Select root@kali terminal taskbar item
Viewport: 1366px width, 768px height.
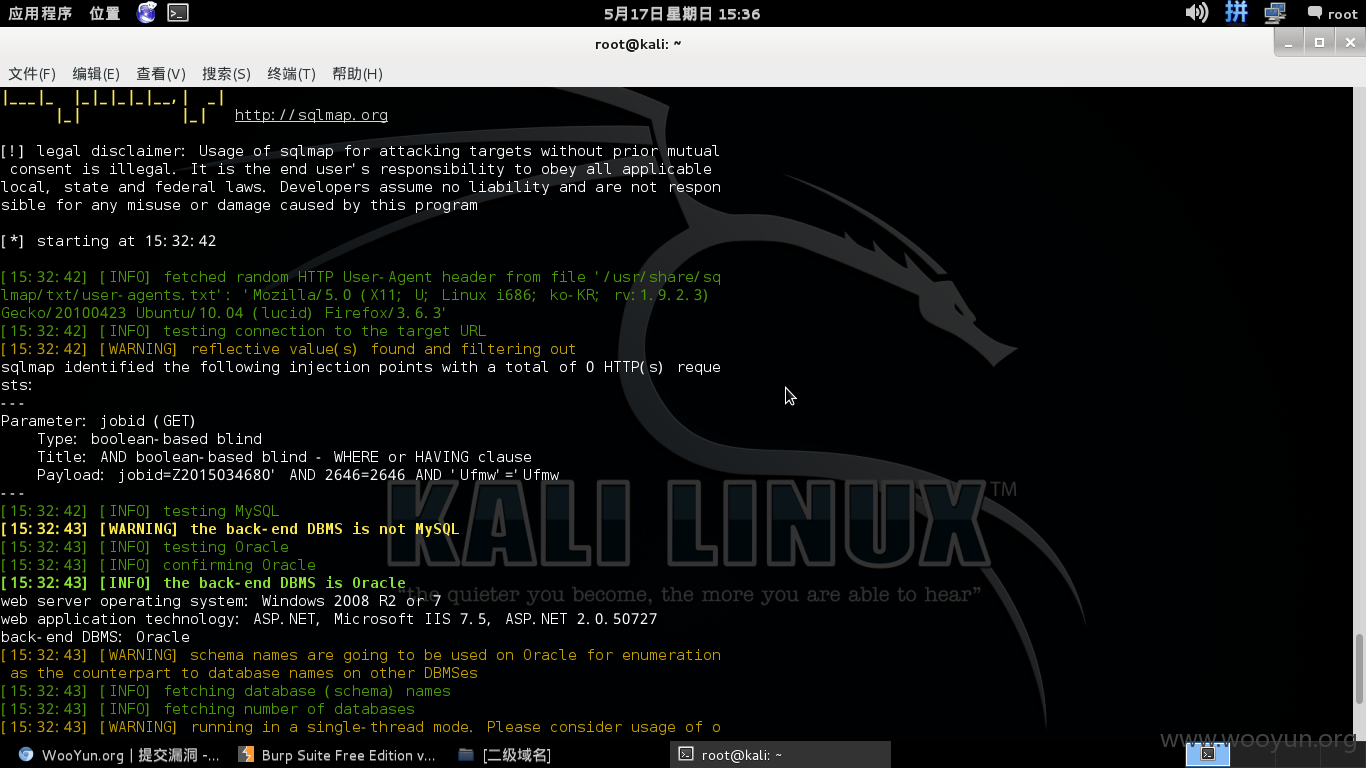(780, 755)
